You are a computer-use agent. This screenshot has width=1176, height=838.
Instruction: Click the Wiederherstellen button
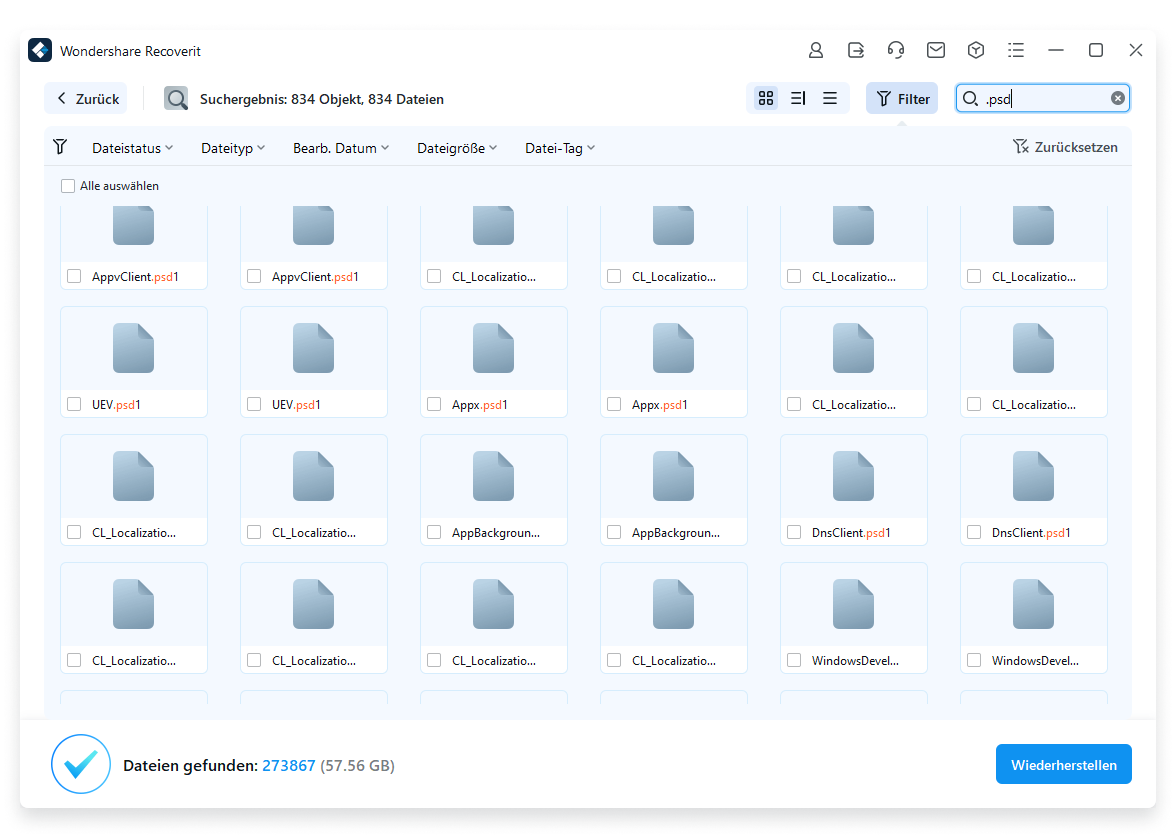(x=1064, y=764)
